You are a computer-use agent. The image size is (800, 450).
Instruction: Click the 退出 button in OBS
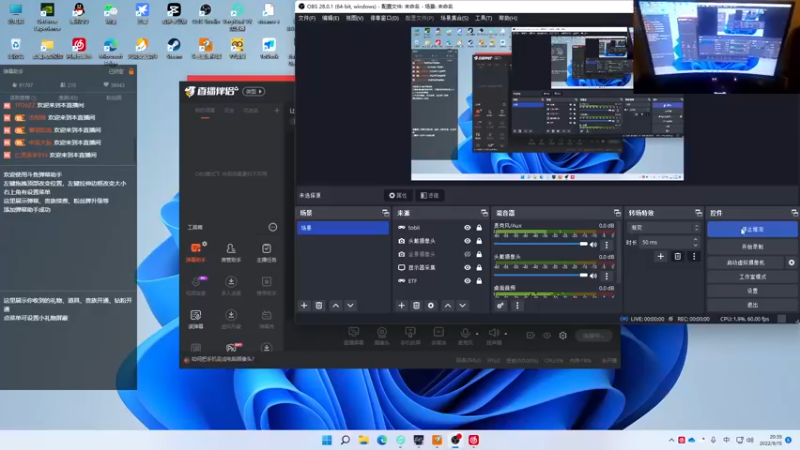[x=752, y=305]
